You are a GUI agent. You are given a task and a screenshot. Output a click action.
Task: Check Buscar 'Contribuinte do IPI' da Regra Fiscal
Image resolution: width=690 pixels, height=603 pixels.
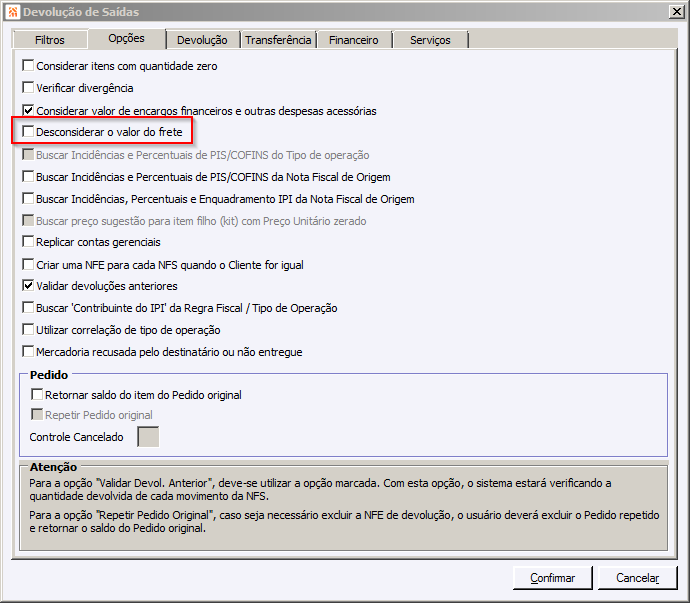click(x=28, y=308)
